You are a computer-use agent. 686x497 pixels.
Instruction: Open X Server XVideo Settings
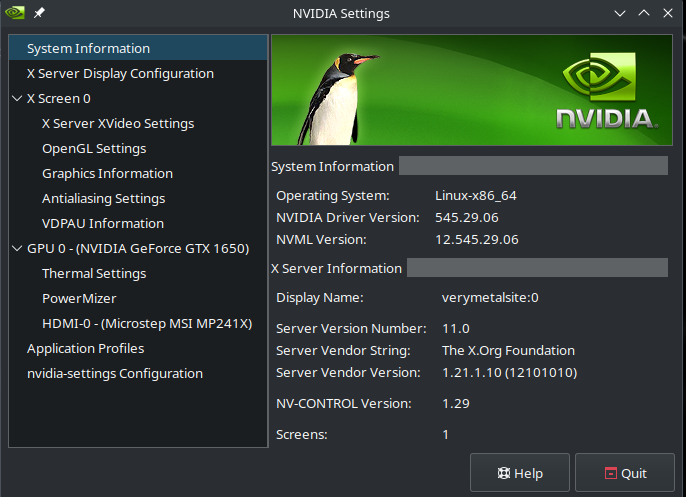pos(118,123)
